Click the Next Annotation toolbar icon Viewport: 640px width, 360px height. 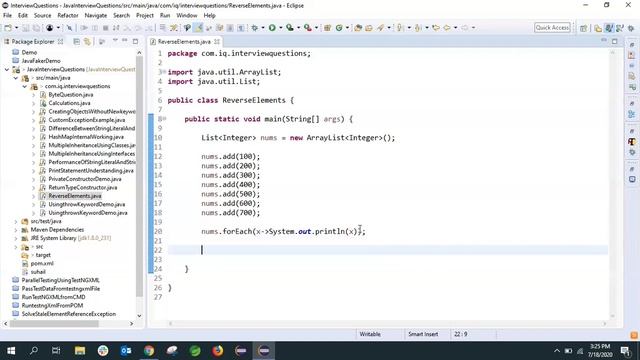[x=400, y=28]
